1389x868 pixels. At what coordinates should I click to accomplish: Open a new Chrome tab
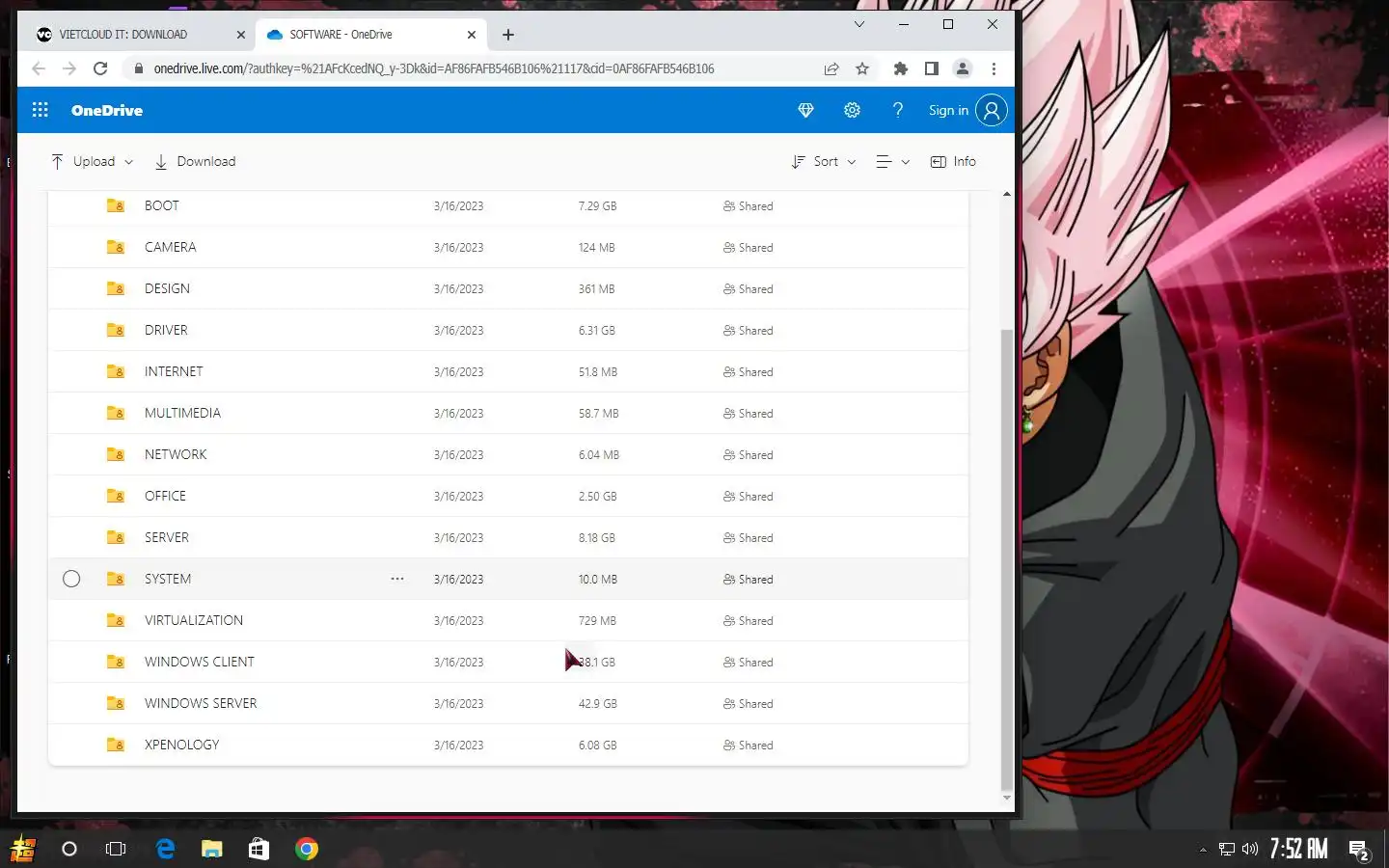[x=508, y=35]
